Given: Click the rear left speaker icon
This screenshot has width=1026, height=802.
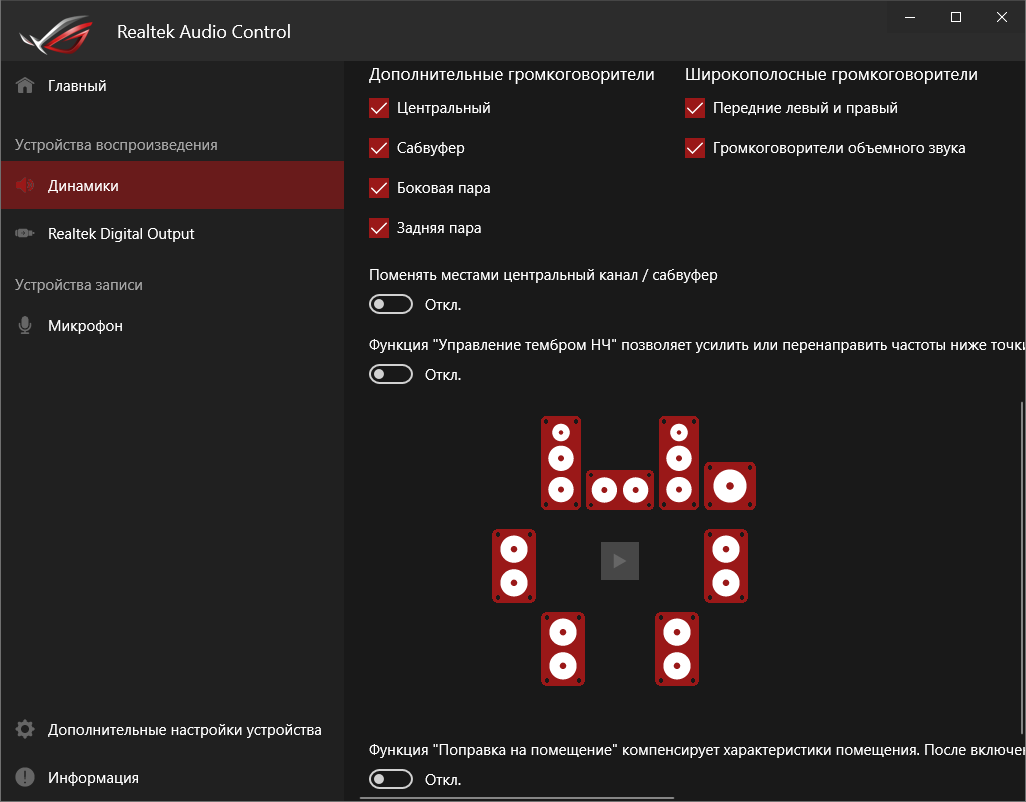Looking at the screenshot, I should [x=563, y=649].
